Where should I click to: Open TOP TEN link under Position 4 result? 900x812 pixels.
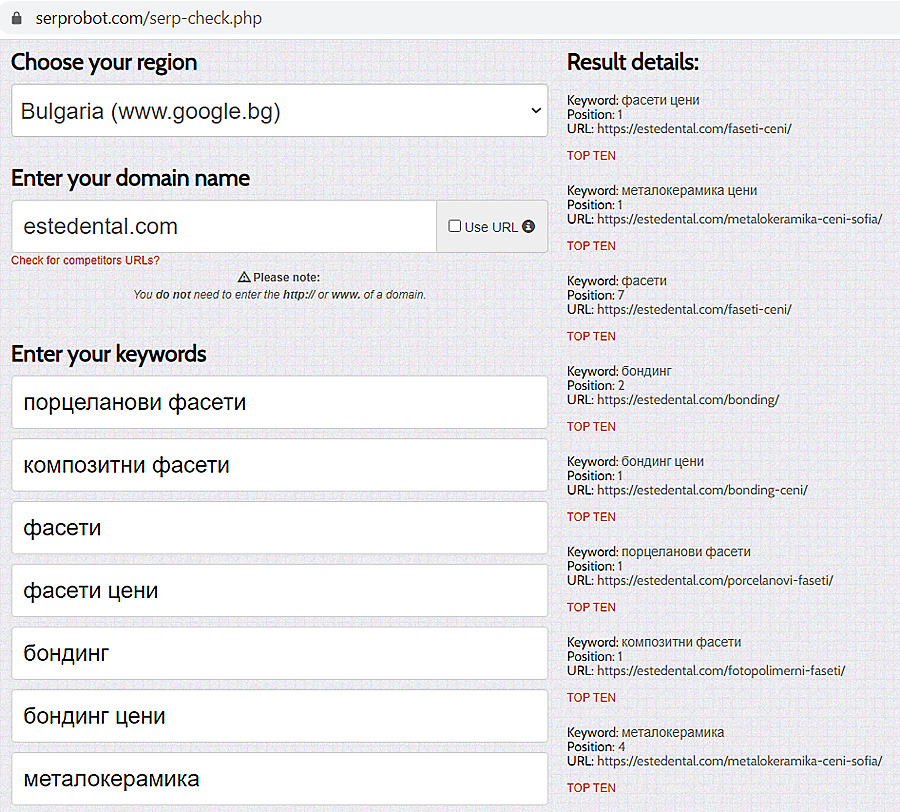[x=591, y=787]
